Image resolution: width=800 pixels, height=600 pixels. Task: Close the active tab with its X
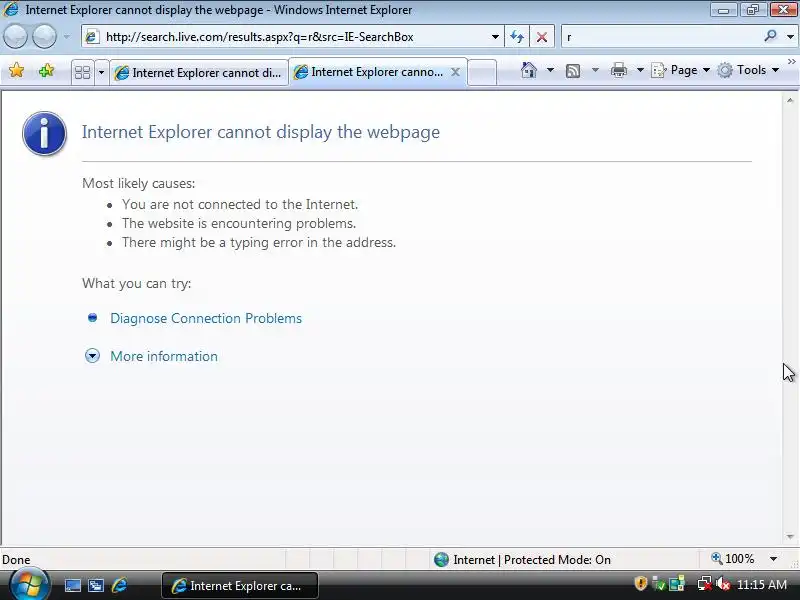[x=456, y=72]
